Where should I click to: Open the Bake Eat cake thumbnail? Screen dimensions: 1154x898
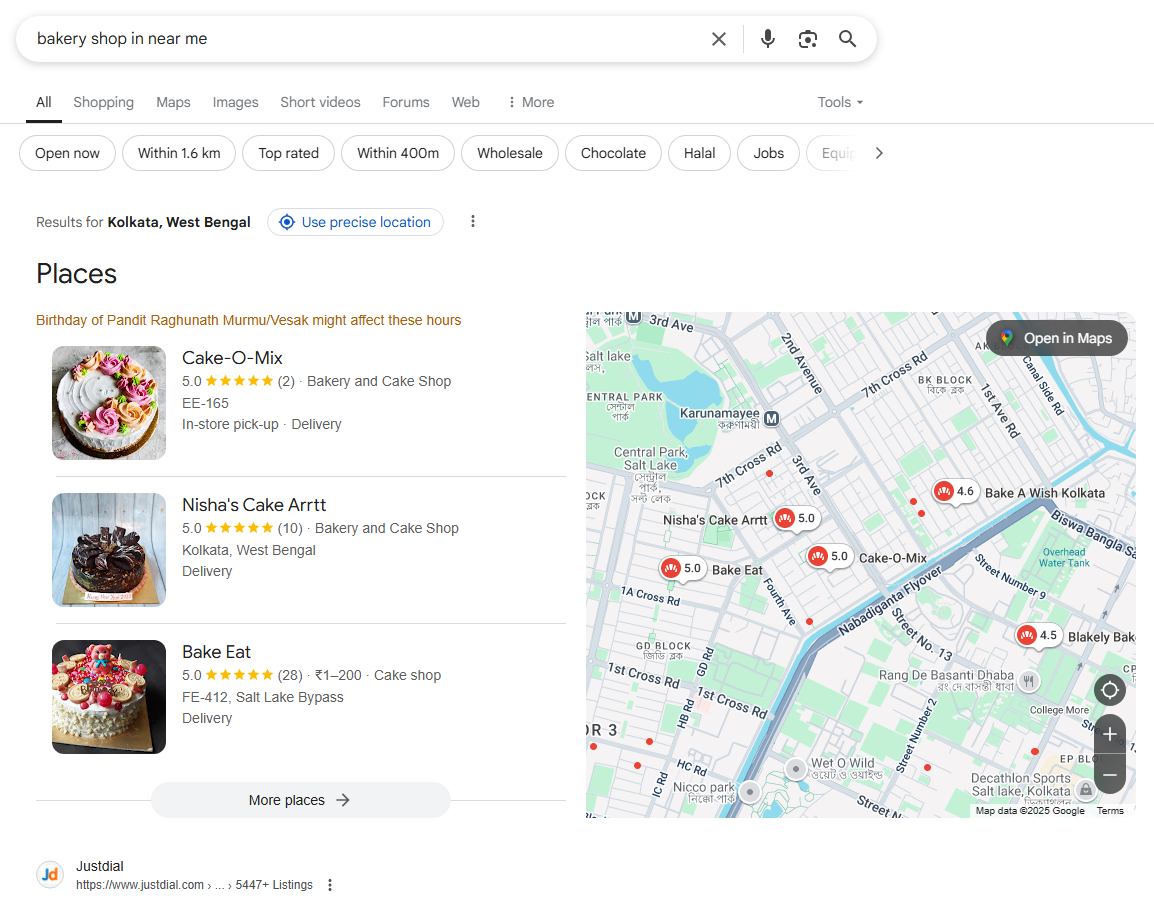point(109,697)
